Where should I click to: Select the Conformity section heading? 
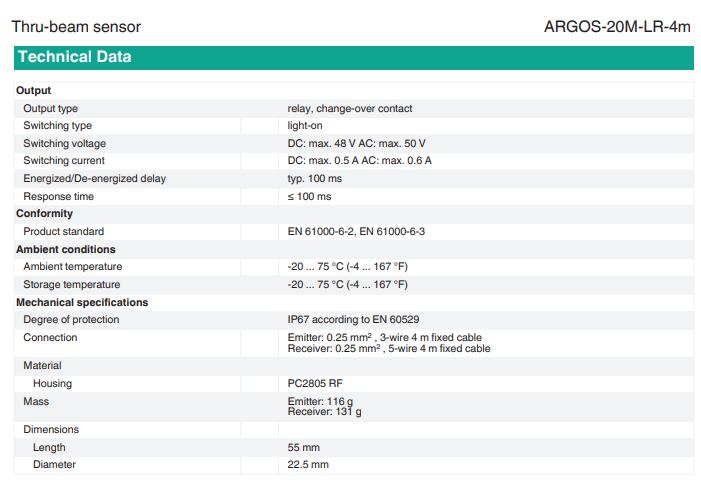pyautogui.click(x=44, y=214)
